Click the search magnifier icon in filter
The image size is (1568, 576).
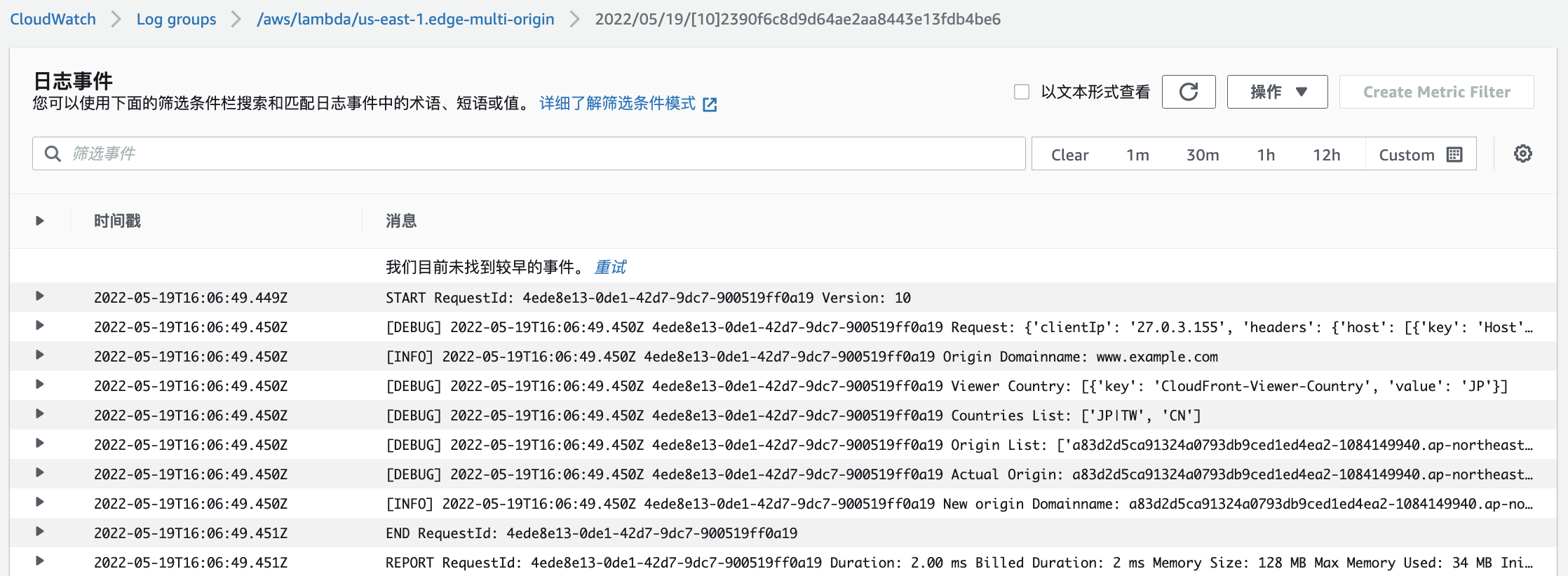(53, 153)
